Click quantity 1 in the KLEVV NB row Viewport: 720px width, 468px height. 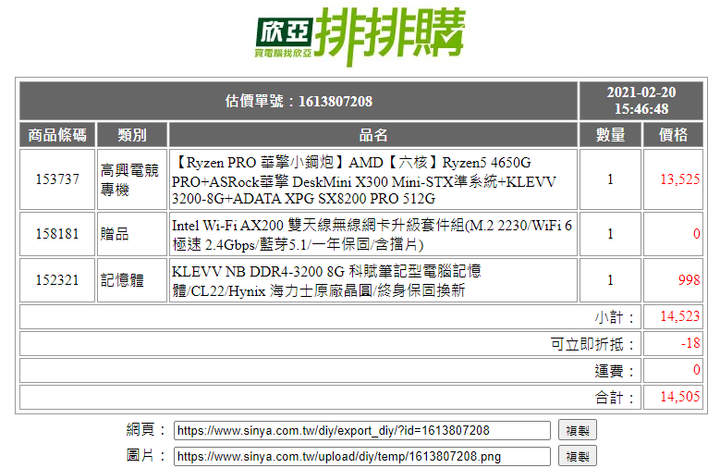pyautogui.click(x=610, y=280)
